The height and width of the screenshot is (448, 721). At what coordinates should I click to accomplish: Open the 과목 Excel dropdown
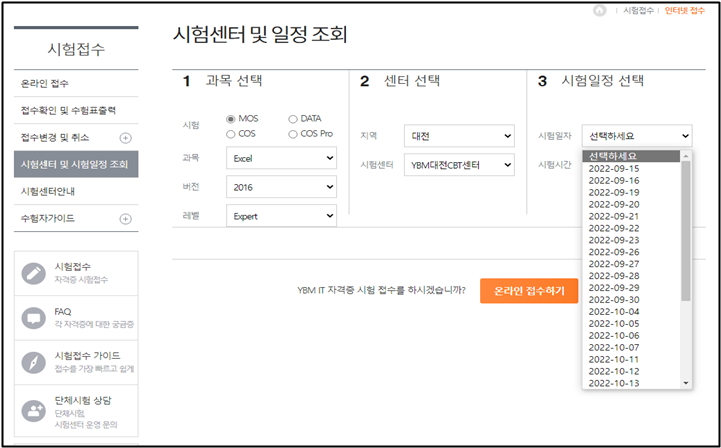pyautogui.click(x=281, y=158)
